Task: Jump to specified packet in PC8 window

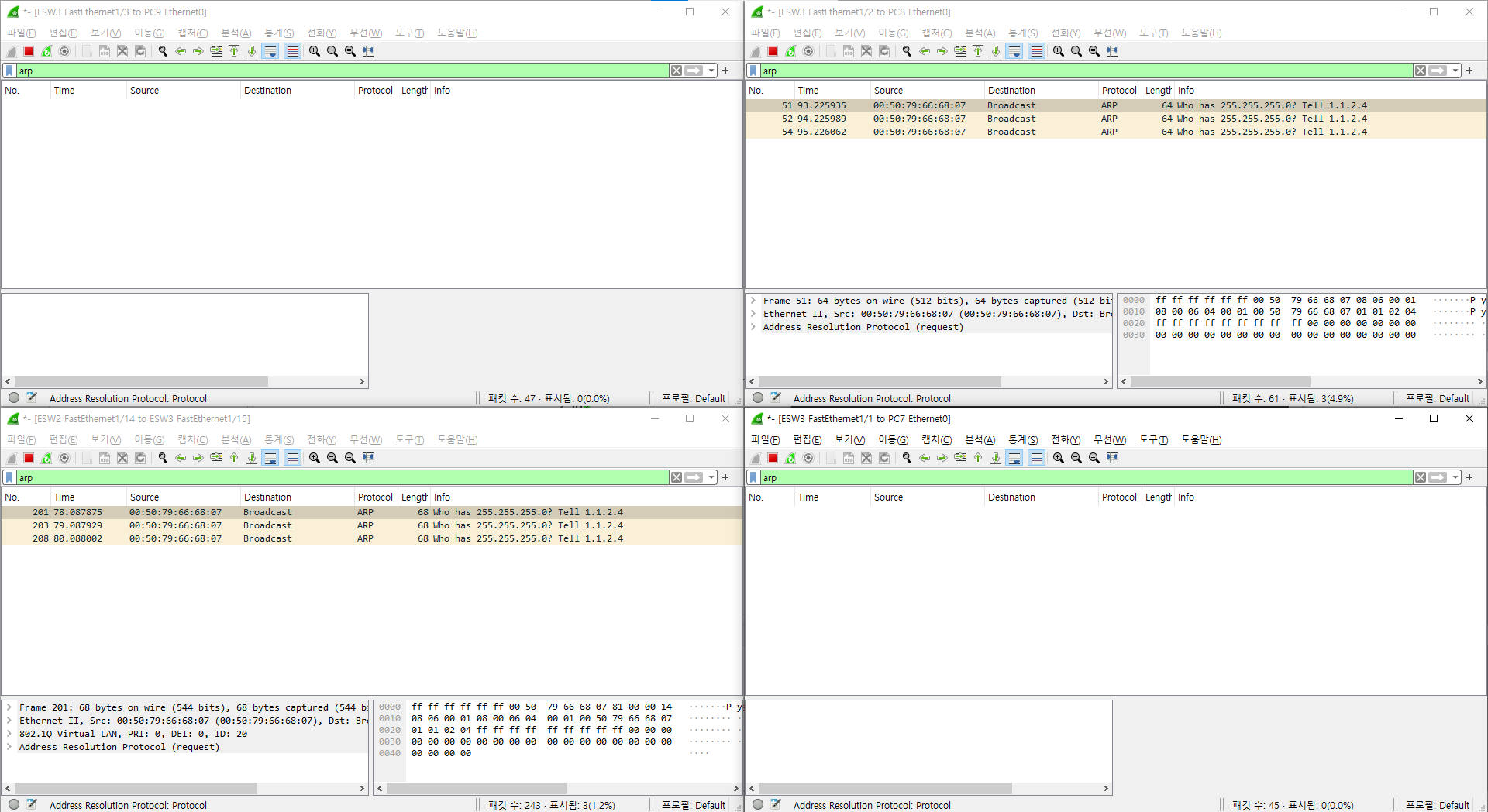Action: [960, 51]
